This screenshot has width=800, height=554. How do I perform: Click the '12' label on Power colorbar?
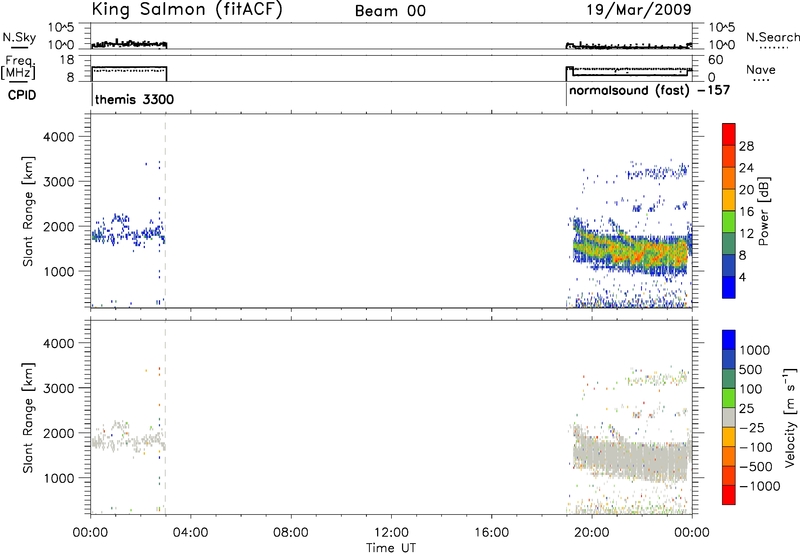pos(746,234)
